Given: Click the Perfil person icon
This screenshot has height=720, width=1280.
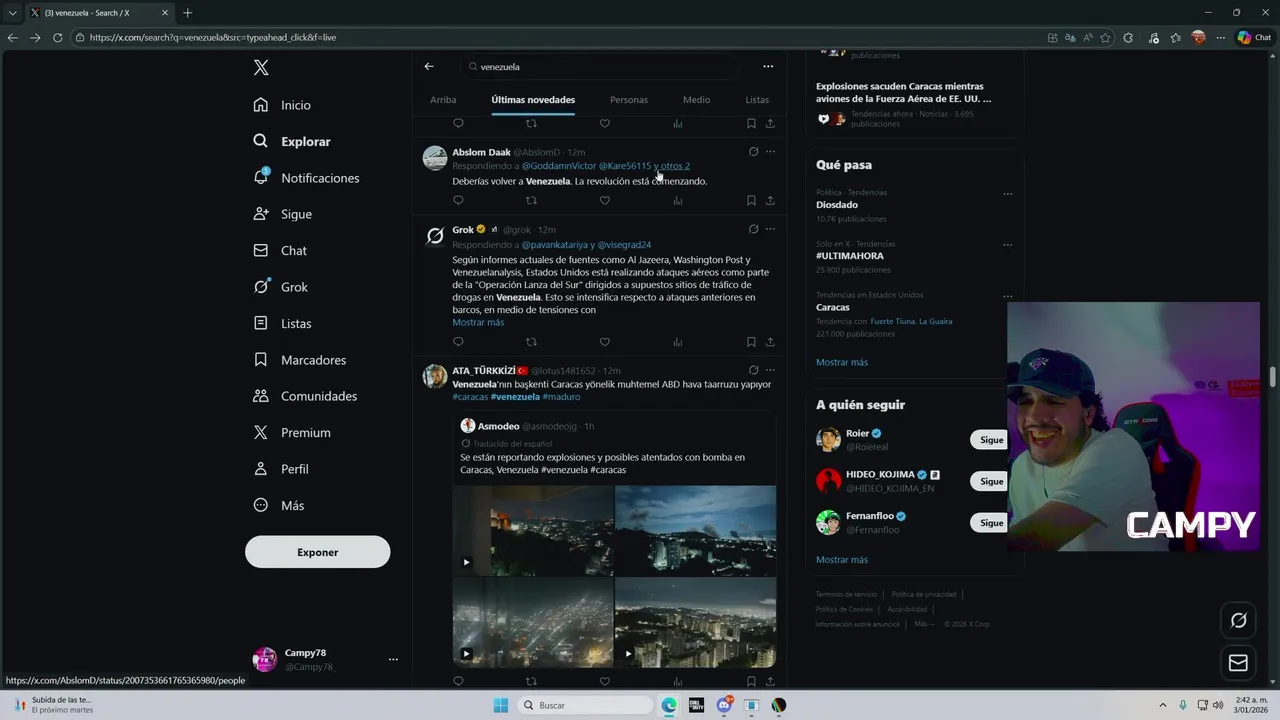Looking at the screenshot, I should pos(261,469).
